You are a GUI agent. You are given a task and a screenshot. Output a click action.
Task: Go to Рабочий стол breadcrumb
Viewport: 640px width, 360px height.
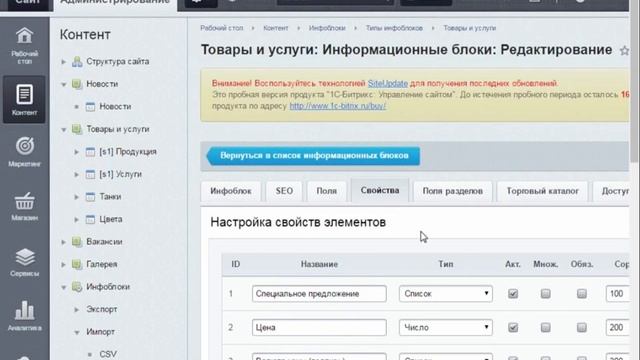[222, 28]
